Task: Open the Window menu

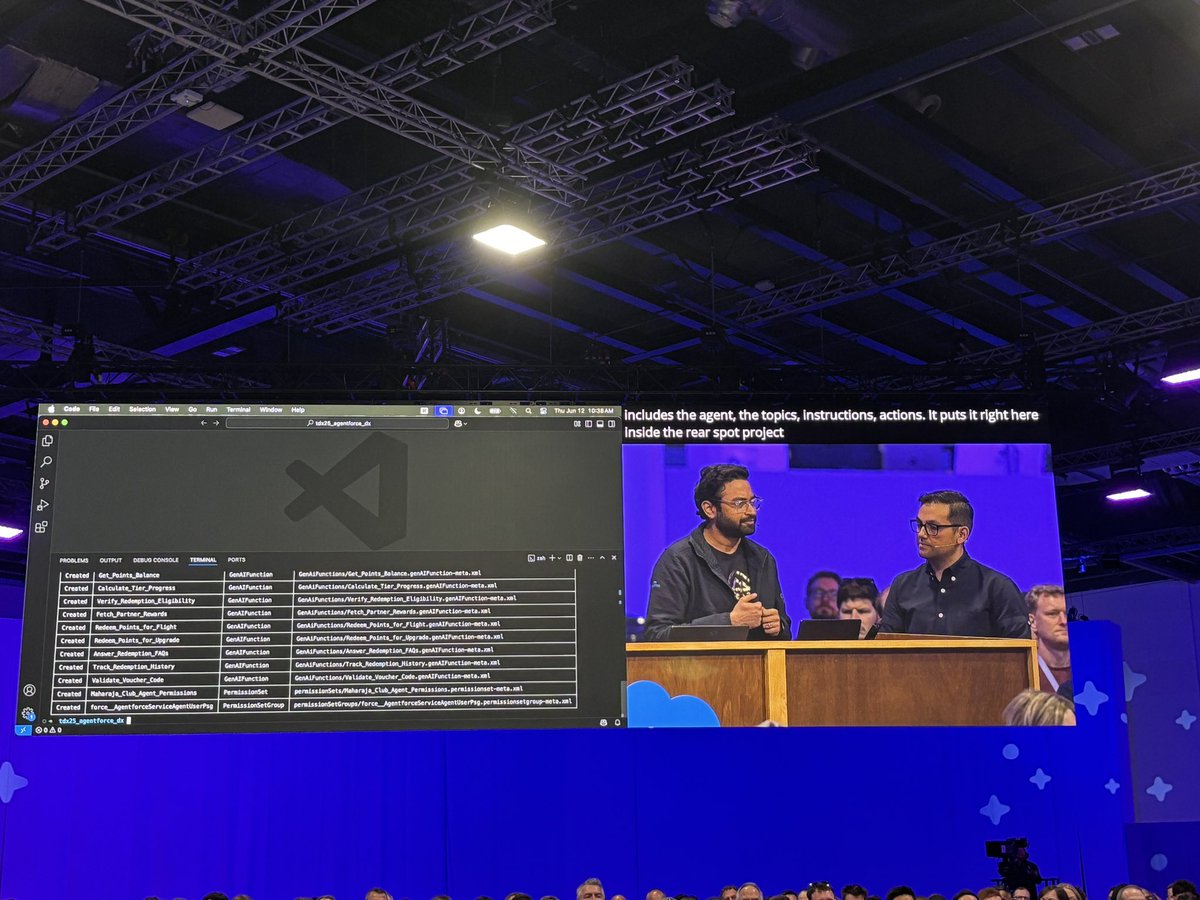Action: coord(271,409)
